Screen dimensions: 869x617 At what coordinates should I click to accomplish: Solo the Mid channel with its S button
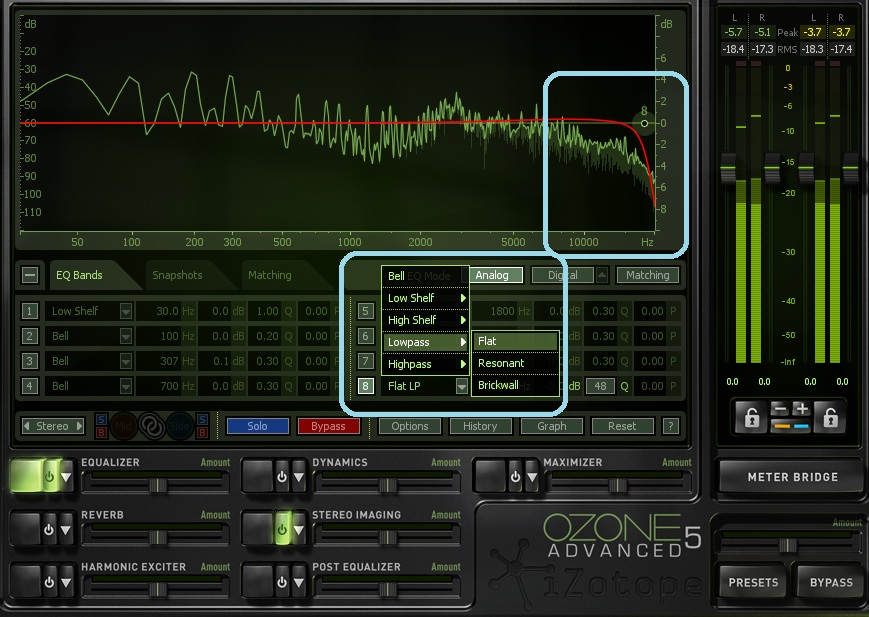click(101, 420)
